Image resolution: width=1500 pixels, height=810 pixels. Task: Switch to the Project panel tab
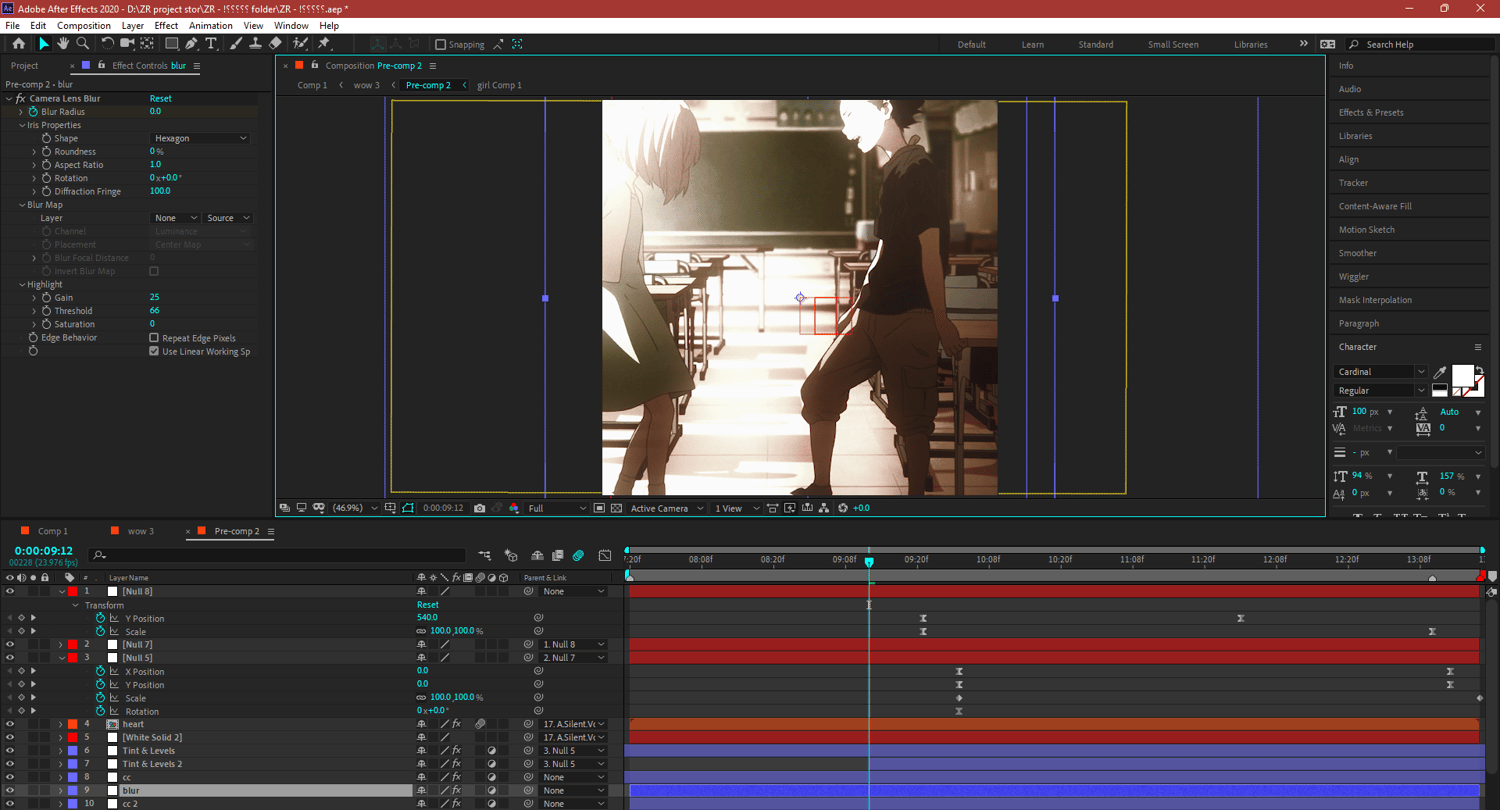(25, 66)
